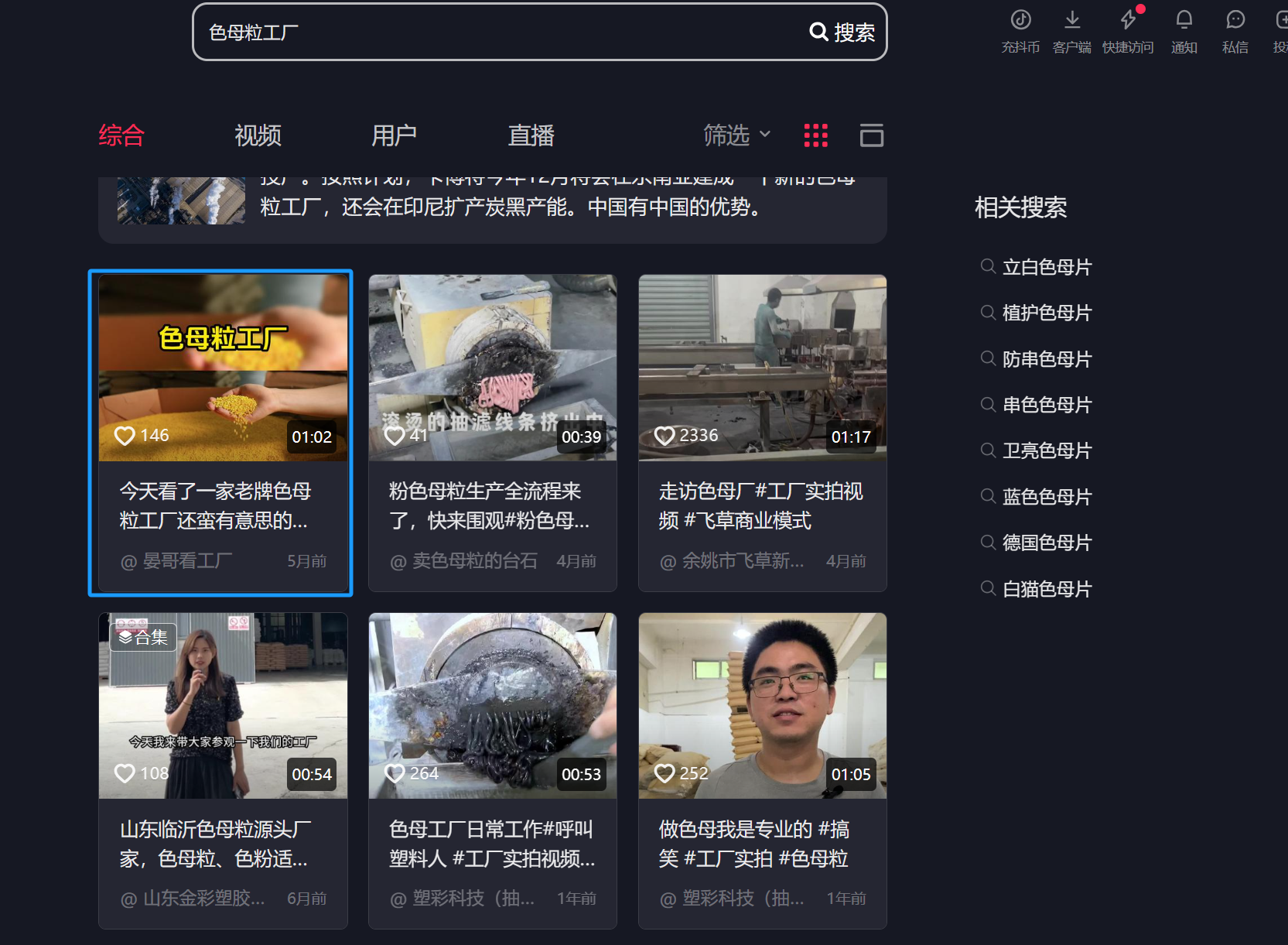Play the 01:05 man with glasses video
The width and height of the screenshot is (1288, 945).
click(763, 705)
